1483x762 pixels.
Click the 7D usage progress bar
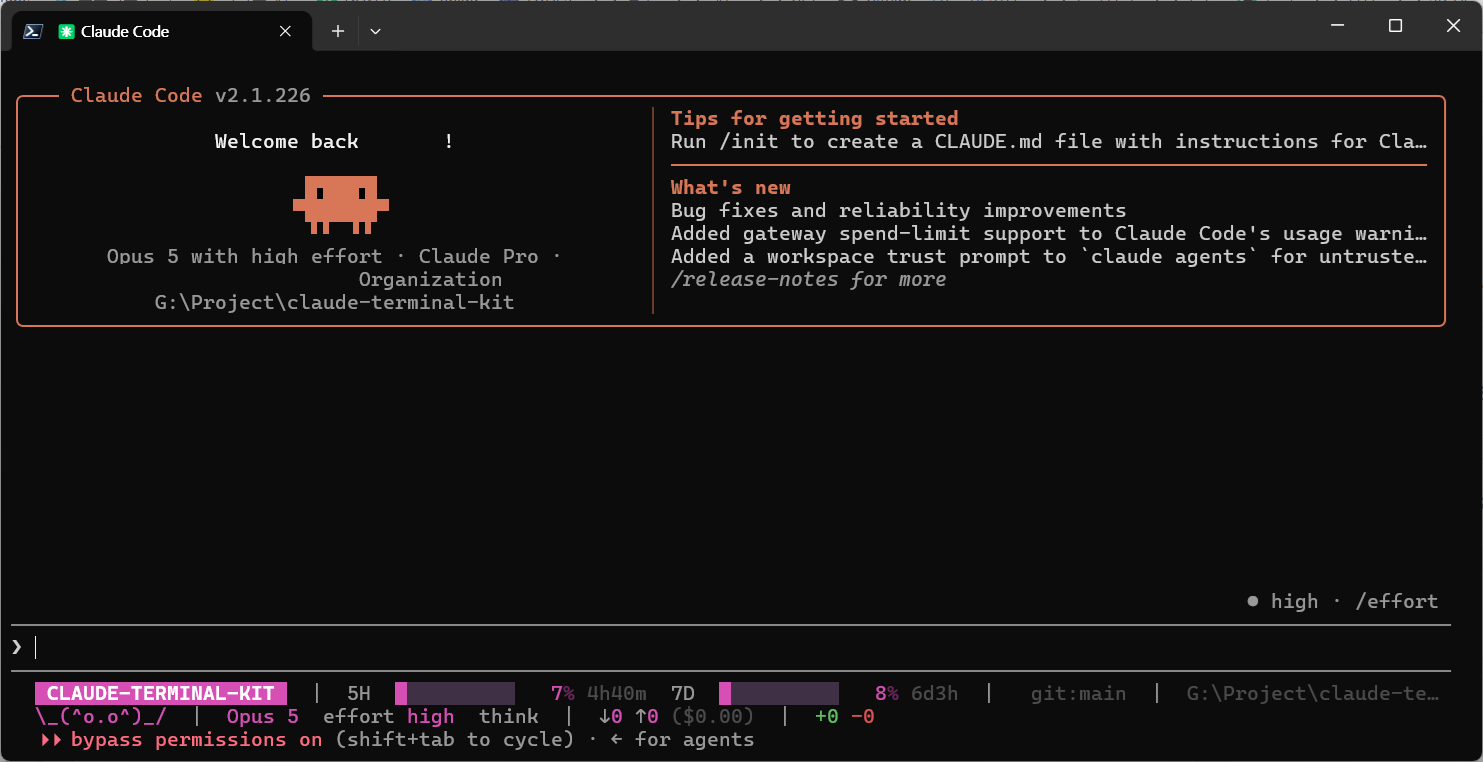tap(779, 693)
